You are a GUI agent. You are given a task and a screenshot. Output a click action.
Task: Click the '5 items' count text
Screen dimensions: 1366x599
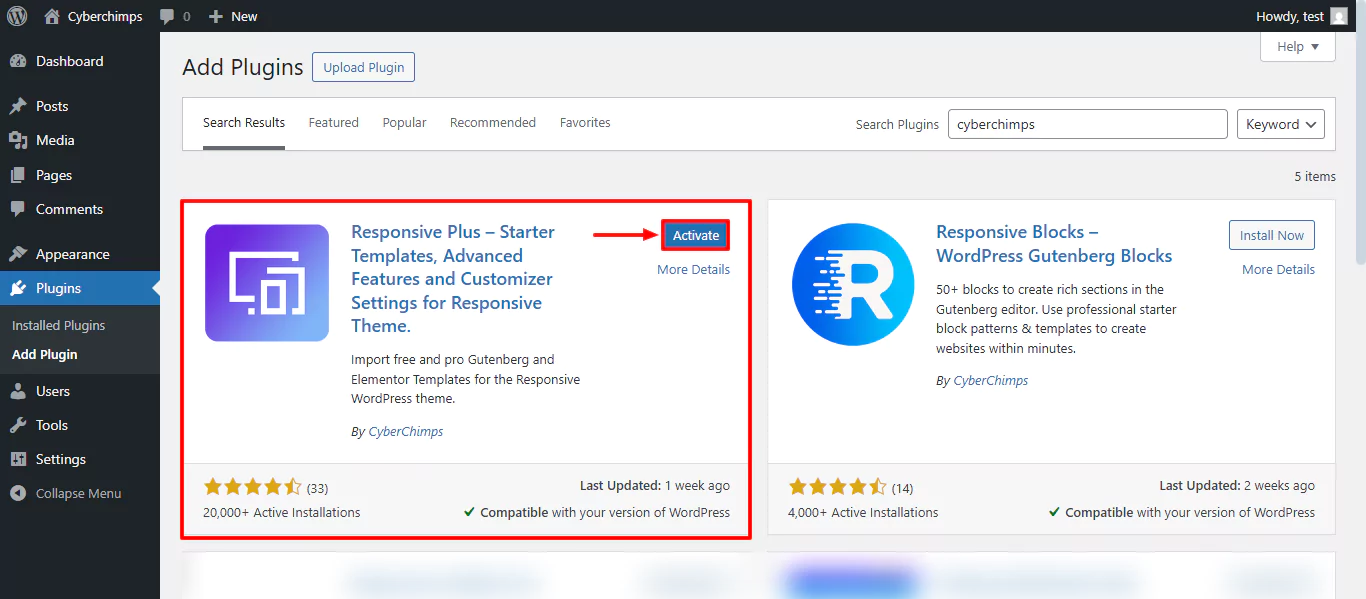click(1315, 176)
